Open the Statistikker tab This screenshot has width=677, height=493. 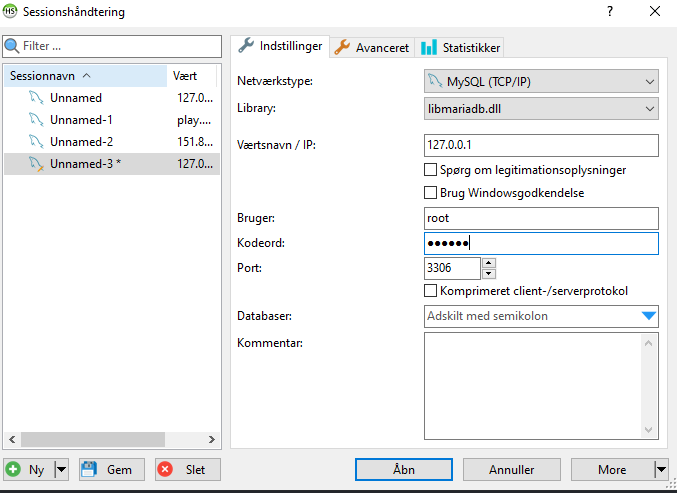tap(460, 47)
